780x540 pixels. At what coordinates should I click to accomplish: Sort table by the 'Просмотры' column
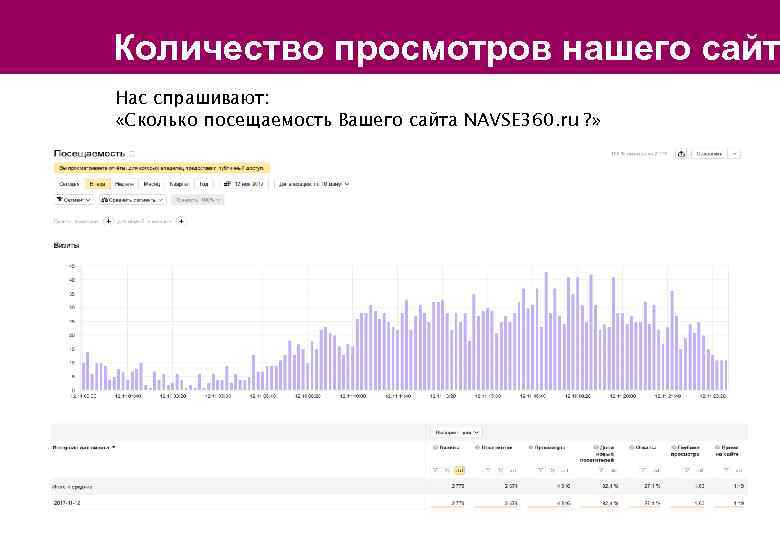[x=547, y=448]
